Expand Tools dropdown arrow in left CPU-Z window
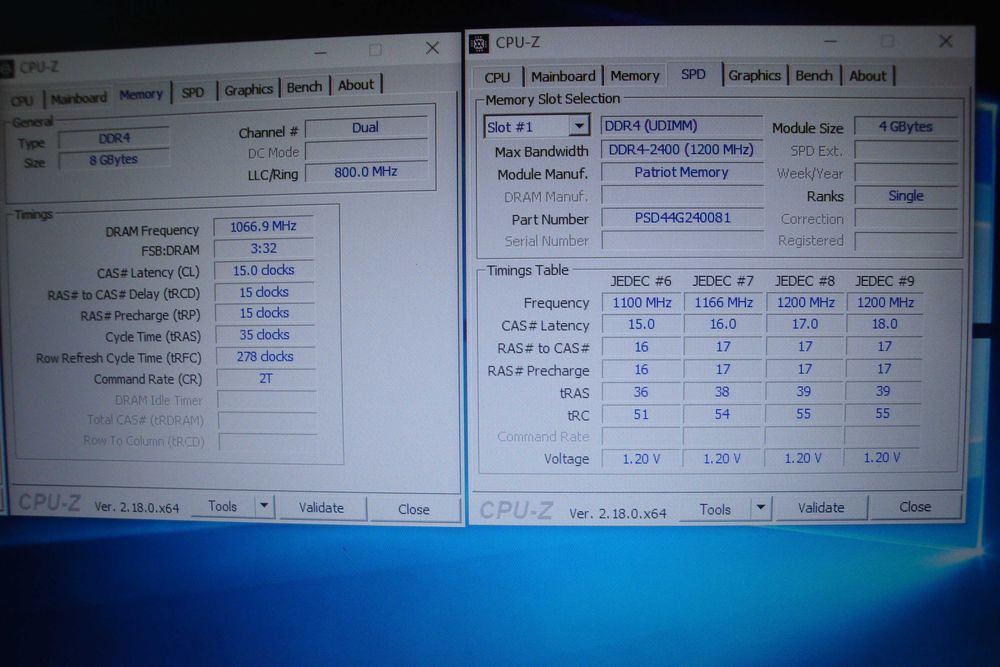Screen dimensions: 1000x667 tap(264, 507)
